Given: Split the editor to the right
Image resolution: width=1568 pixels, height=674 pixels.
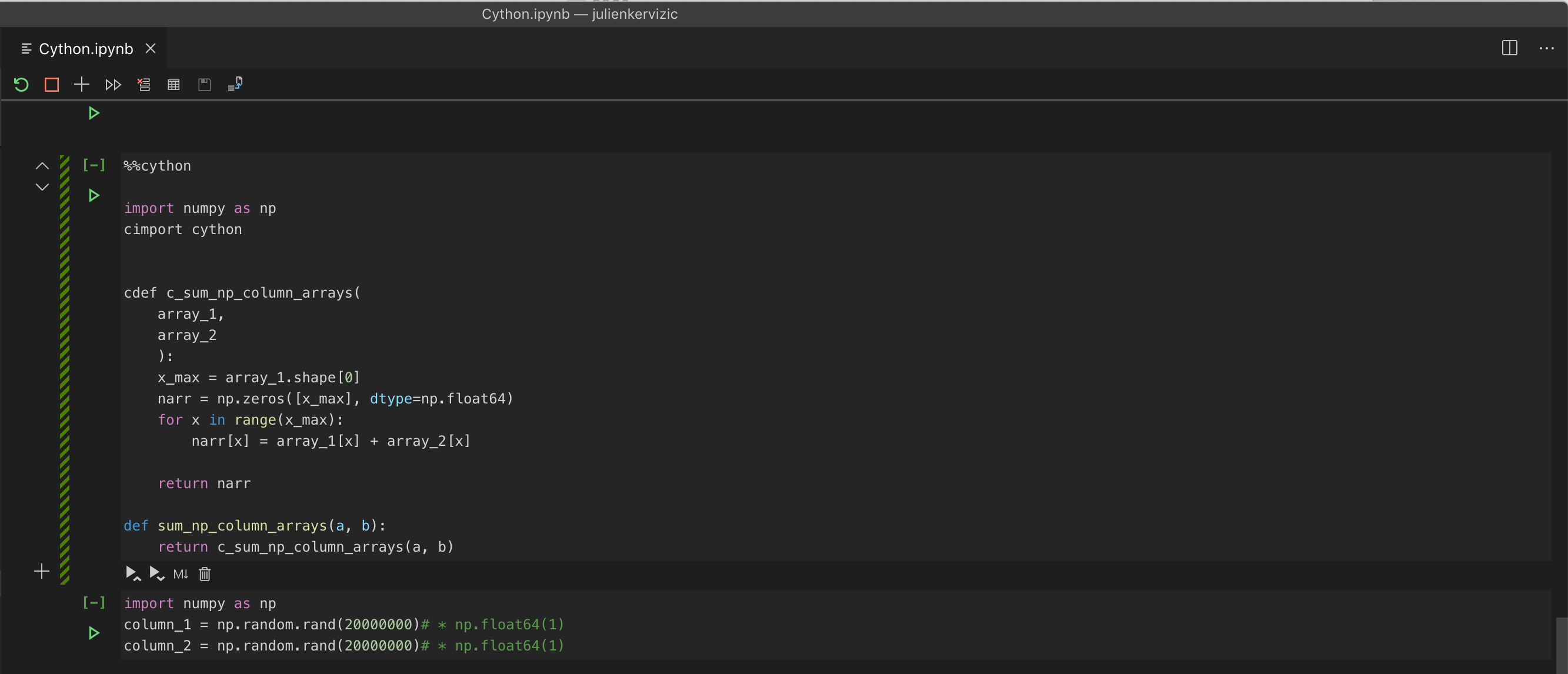Looking at the screenshot, I should 1509,48.
